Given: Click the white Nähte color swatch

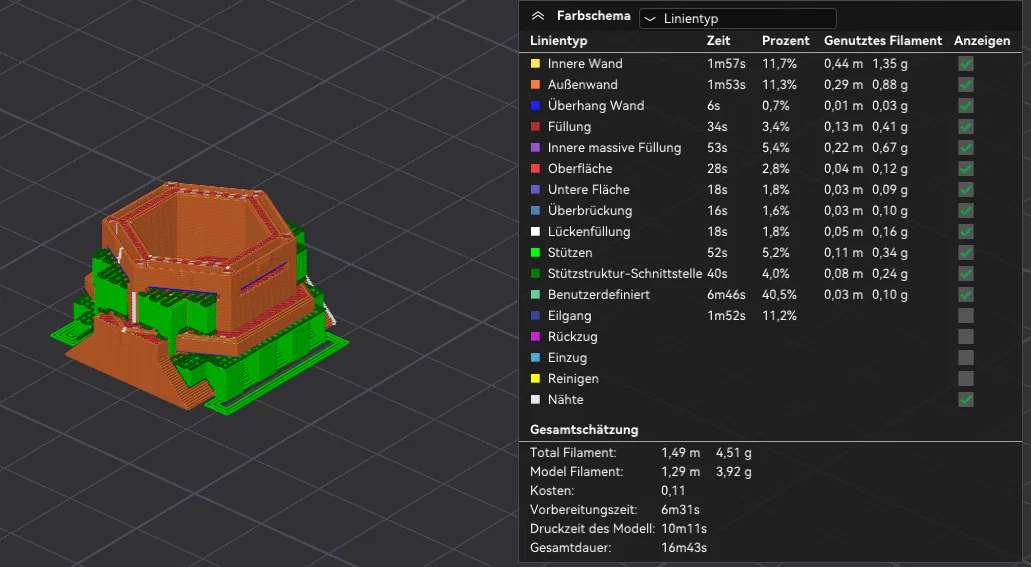Looking at the screenshot, I should tap(535, 400).
